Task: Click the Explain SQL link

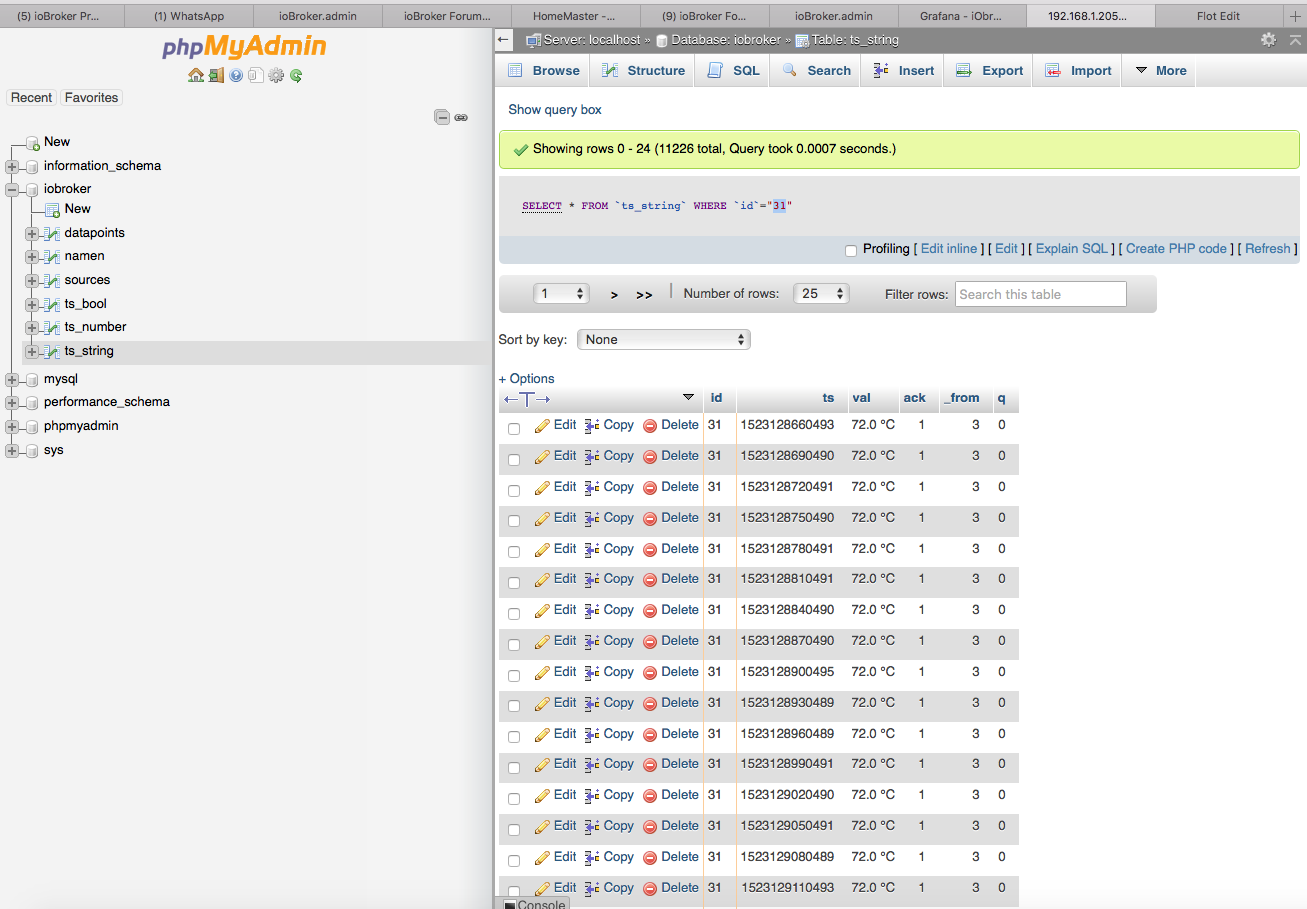Action: (1072, 249)
